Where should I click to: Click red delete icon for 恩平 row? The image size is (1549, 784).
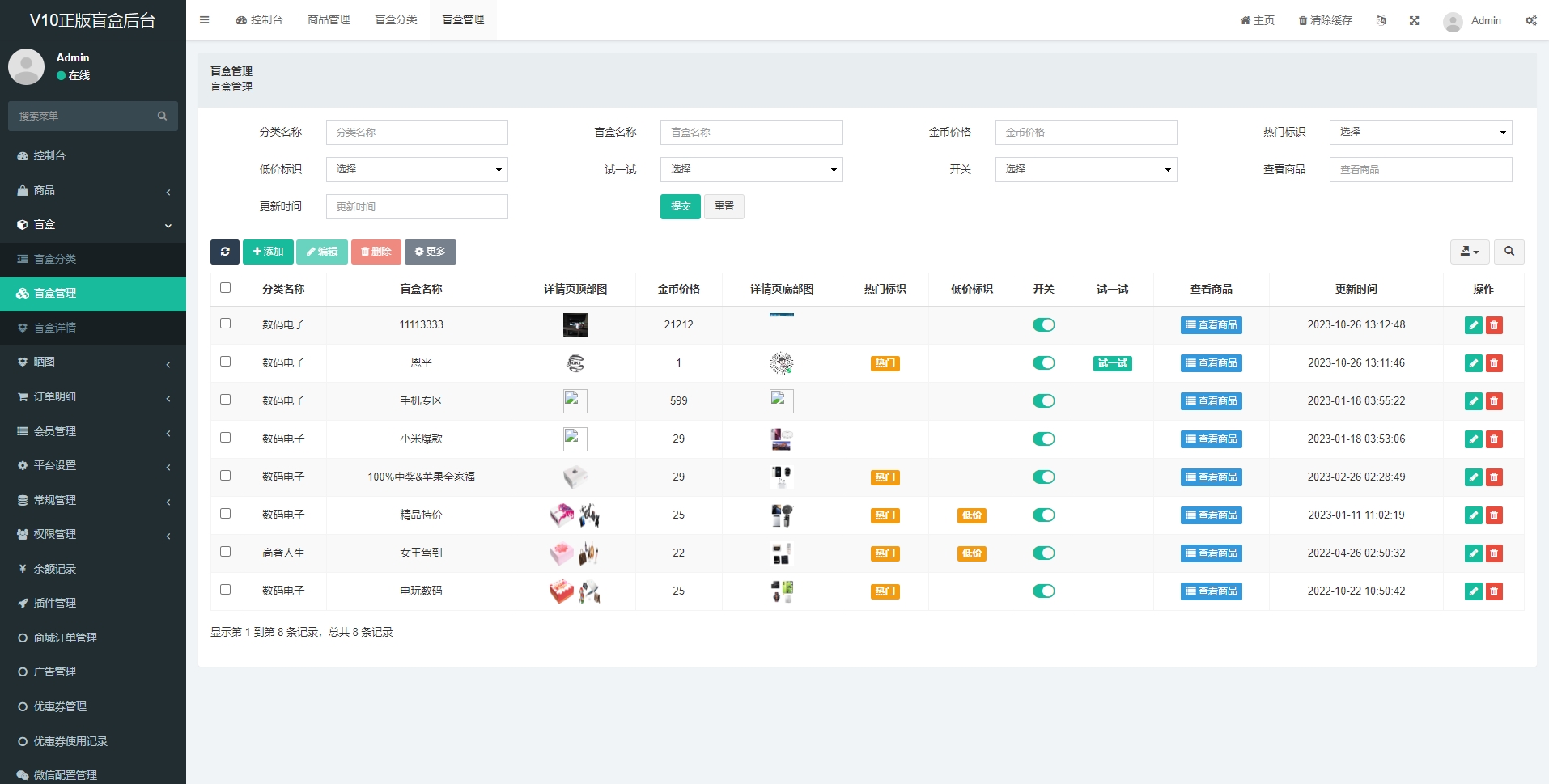click(1494, 363)
